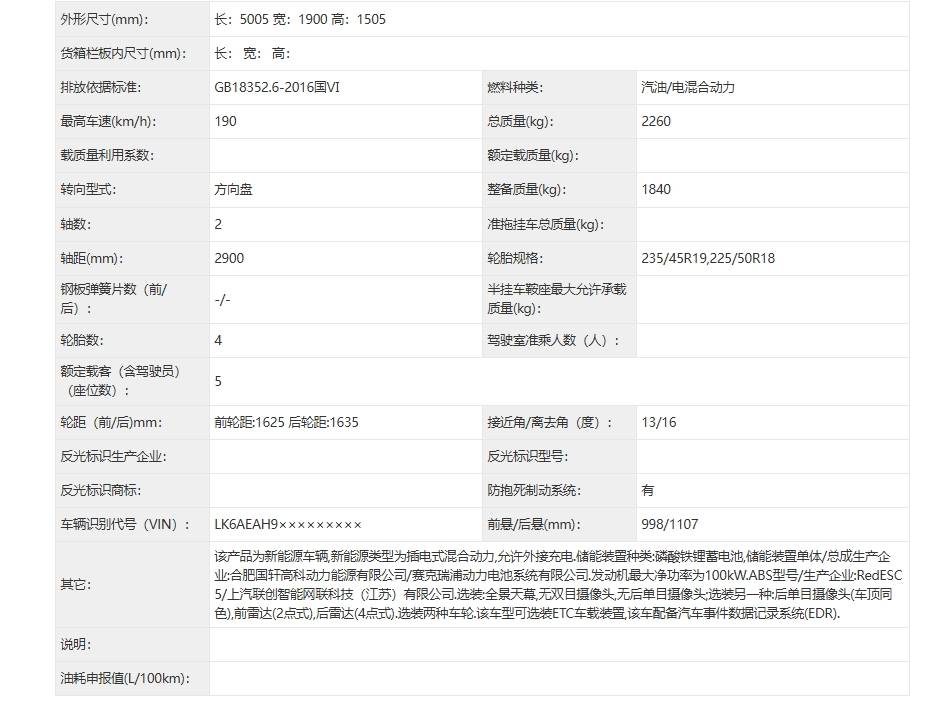Click the tire spec 235/45R19,225/50R18
This screenshot has height=707, width=941.
pyautogui.click(x=707, y=257)
